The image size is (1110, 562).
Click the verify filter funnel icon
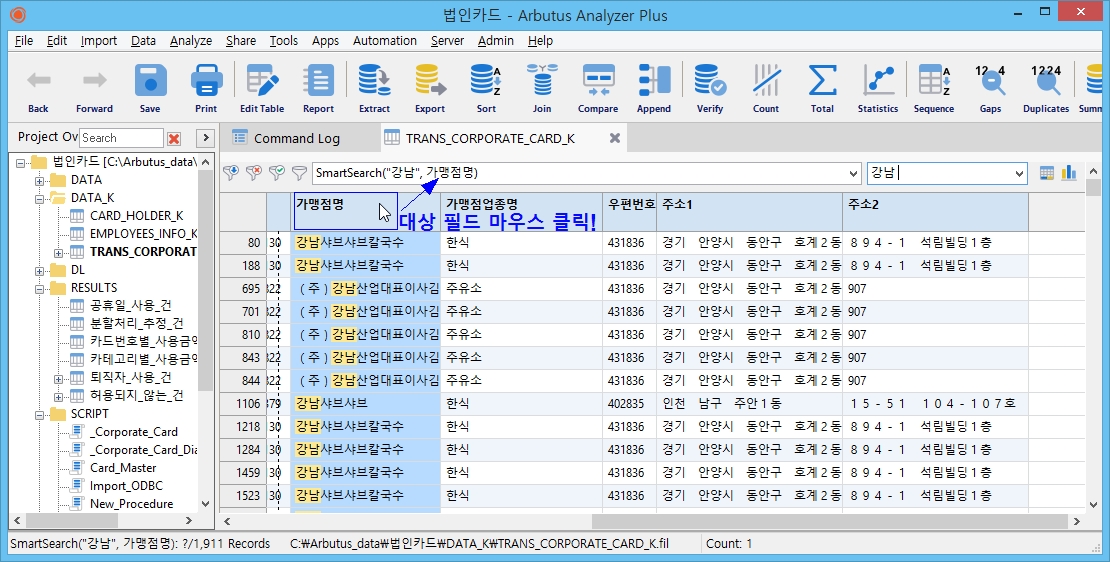point(277,173)
